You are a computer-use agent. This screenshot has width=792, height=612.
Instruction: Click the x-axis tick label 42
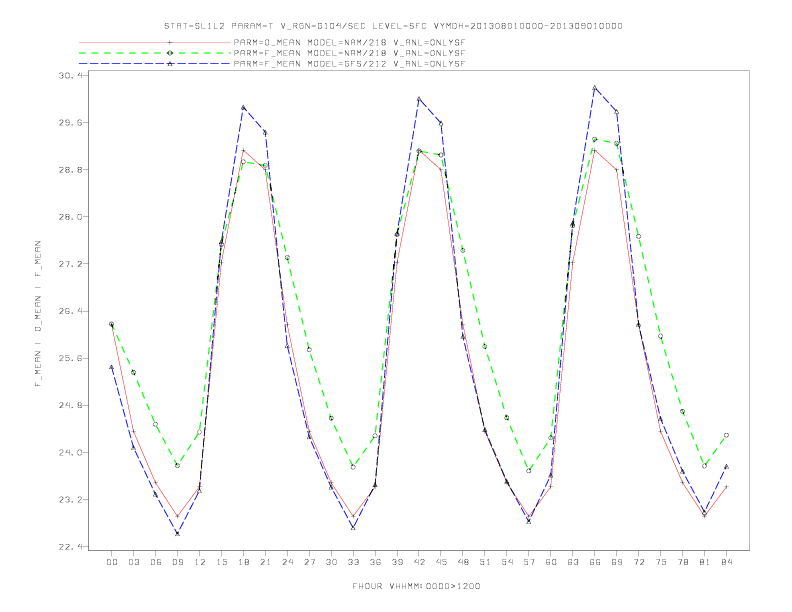[419, 562]
